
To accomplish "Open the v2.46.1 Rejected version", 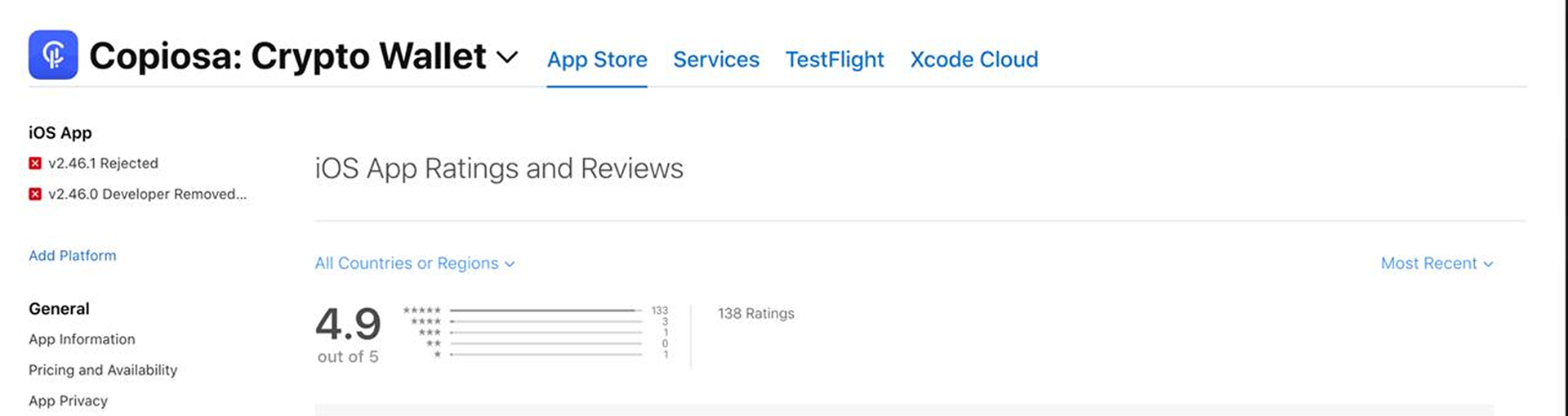I will click(x=103, y=163).
